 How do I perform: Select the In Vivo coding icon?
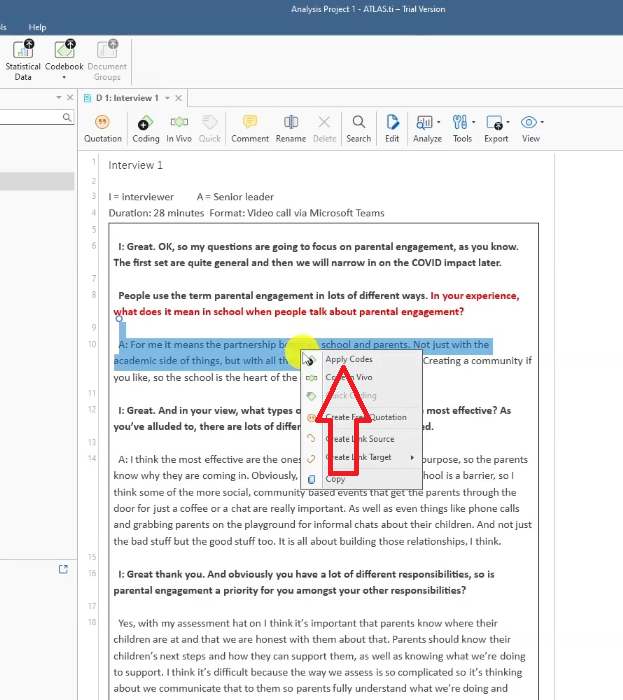179,128
